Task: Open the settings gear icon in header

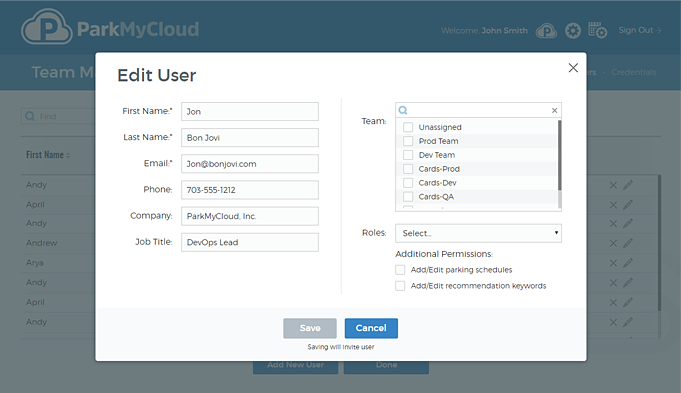Action: (x=573, y=31)
